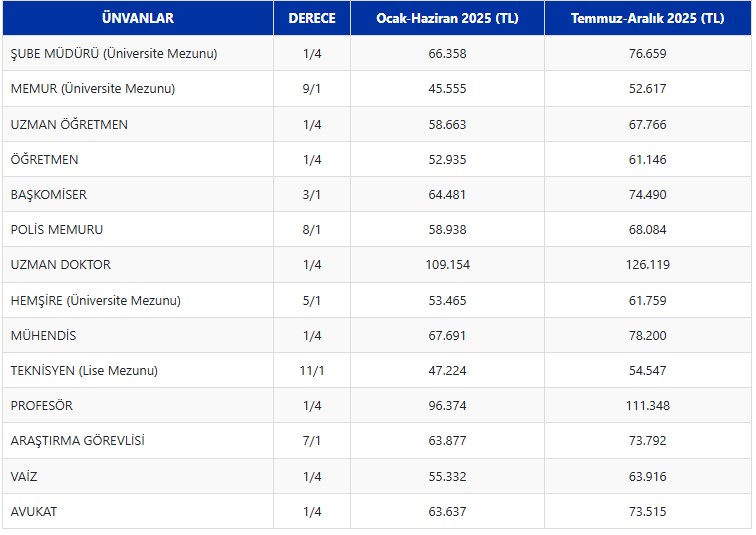
Task: Click the ÜNVANLAR column header
Action: [x=137, y=18]
